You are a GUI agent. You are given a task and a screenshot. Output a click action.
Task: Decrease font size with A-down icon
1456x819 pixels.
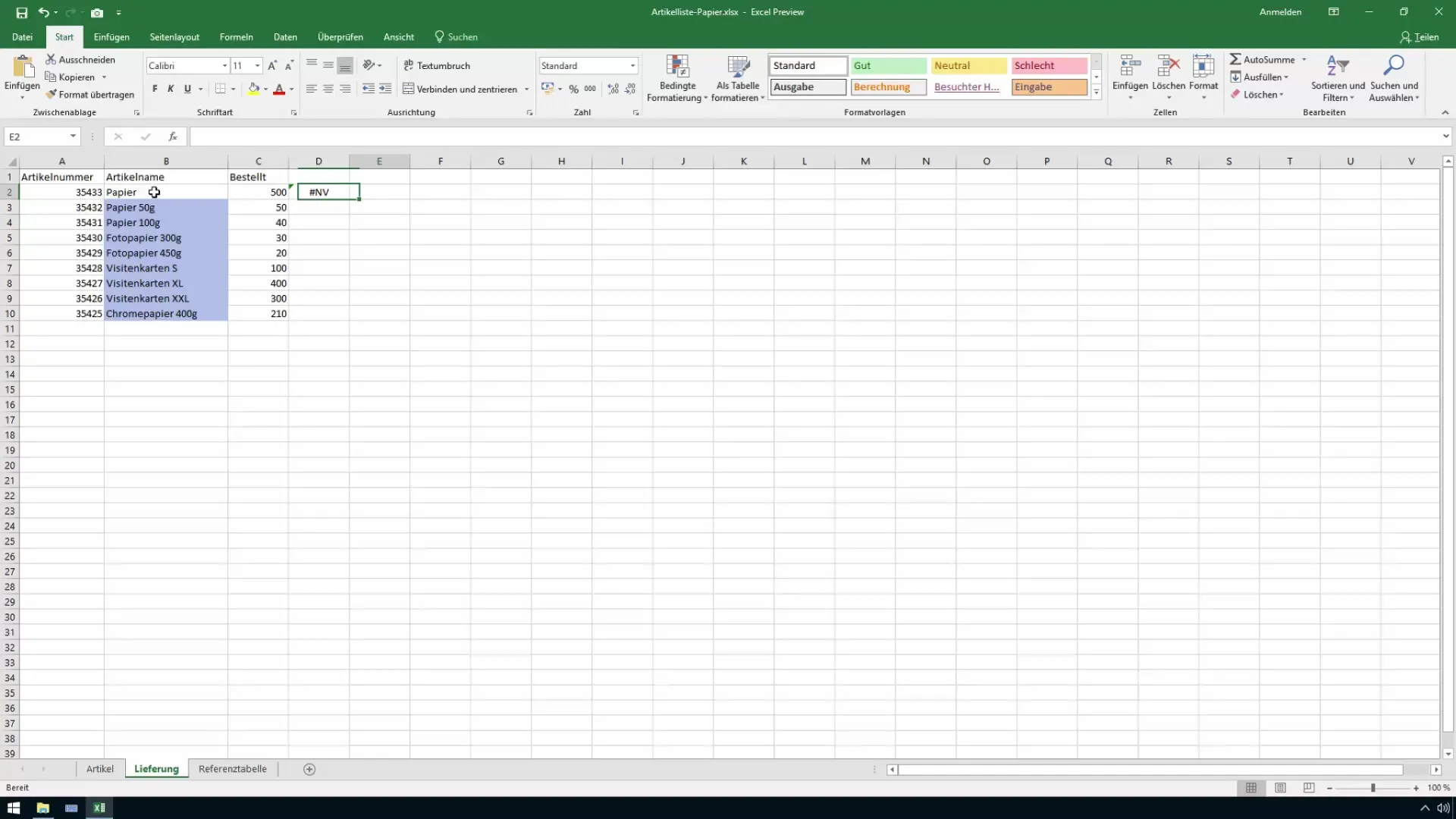tap(289, 66)
